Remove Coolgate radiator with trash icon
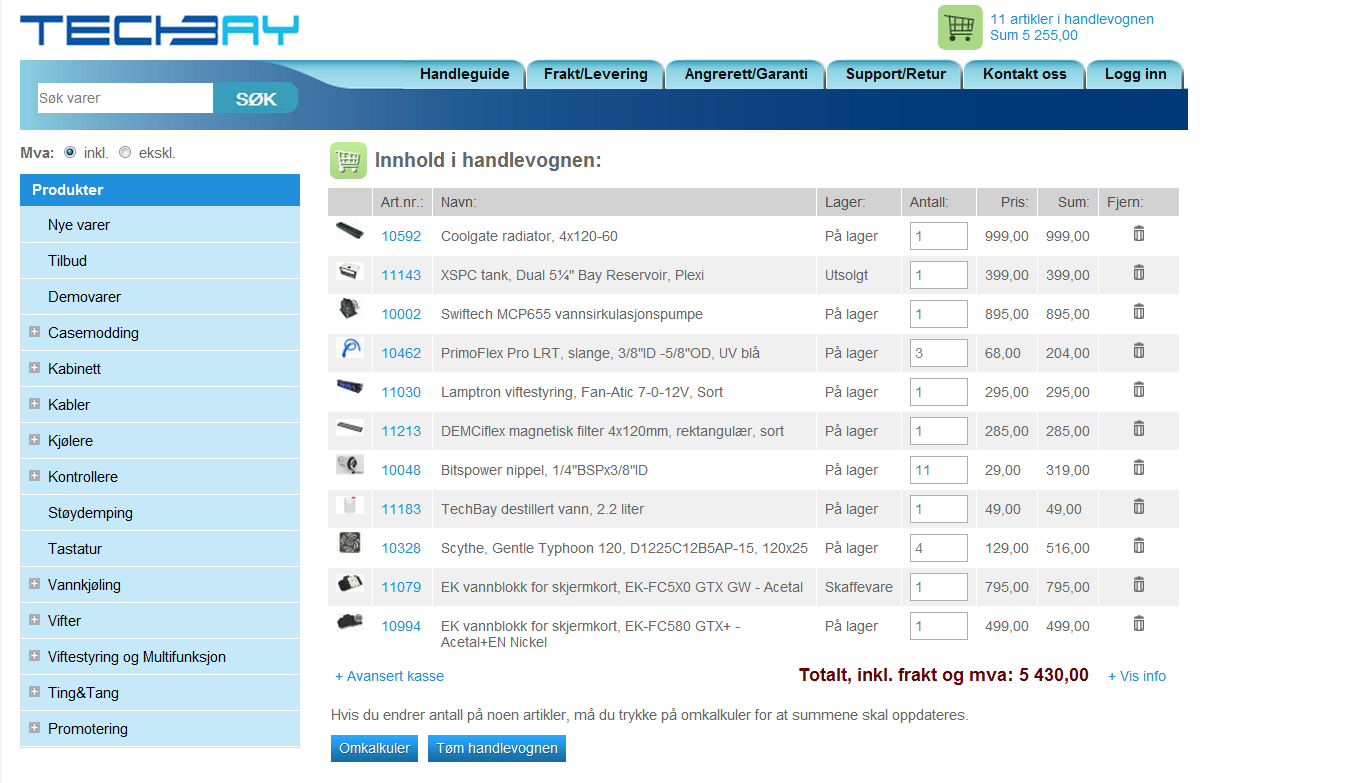1366x783 pixels. click(1138, 234)
